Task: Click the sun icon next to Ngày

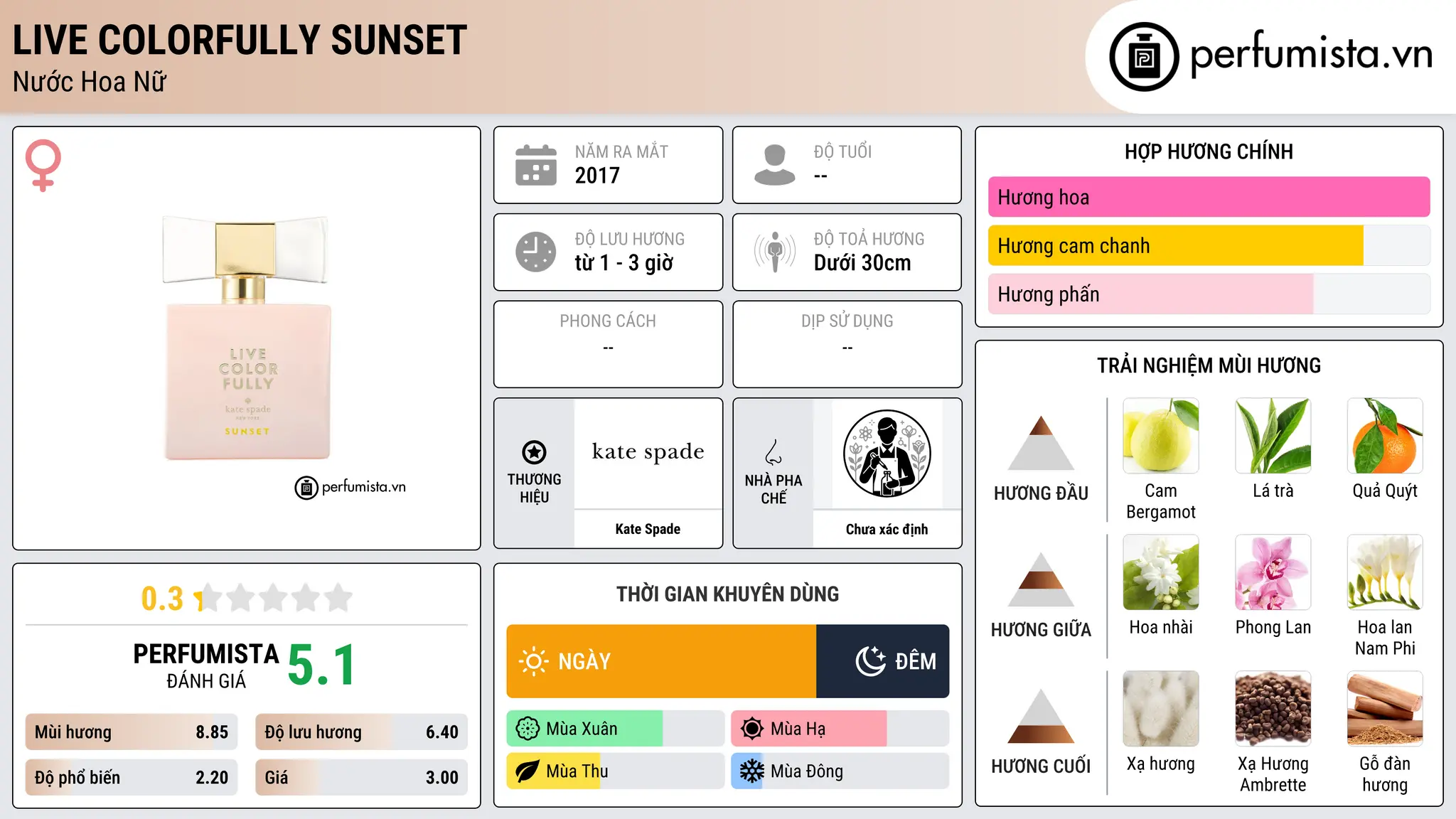Action: click(533, 661)
